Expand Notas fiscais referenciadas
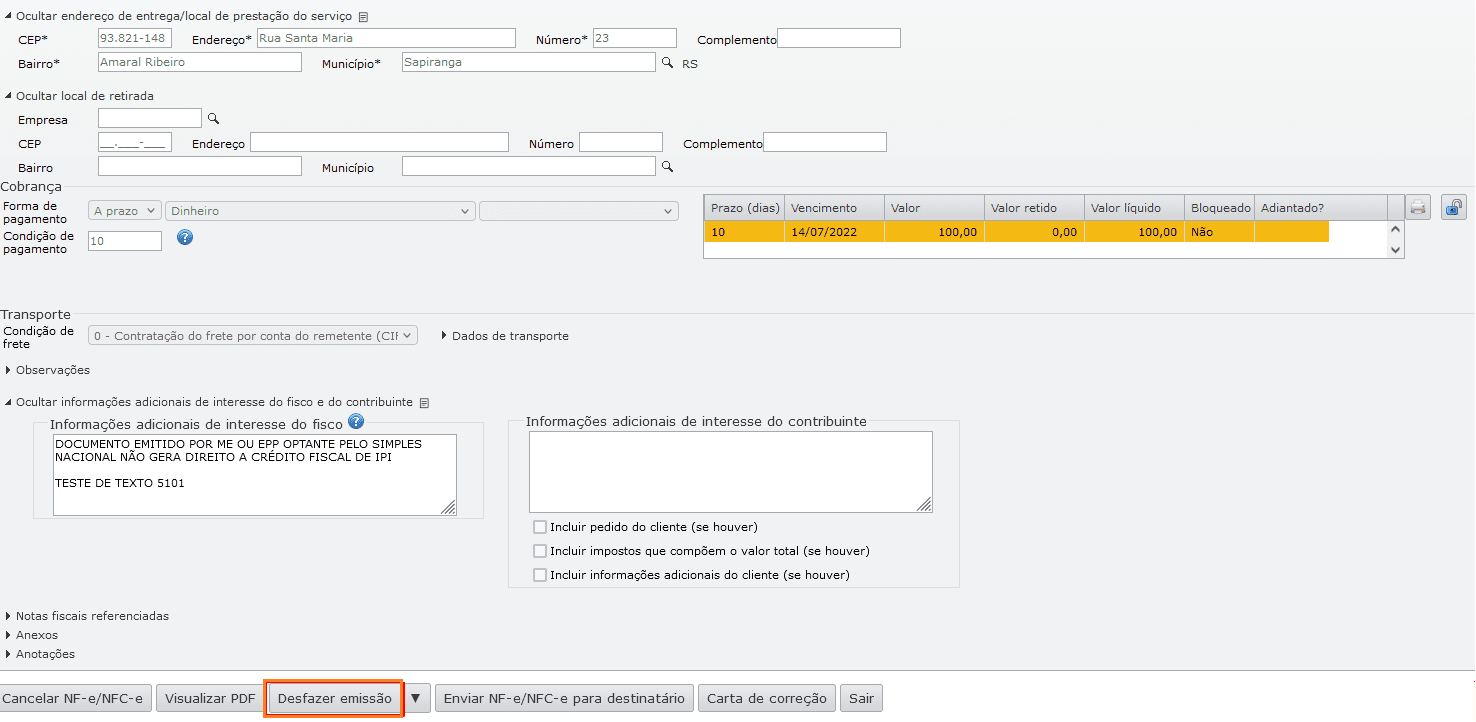Screen dimensions: 1476x722 [87, 616]
